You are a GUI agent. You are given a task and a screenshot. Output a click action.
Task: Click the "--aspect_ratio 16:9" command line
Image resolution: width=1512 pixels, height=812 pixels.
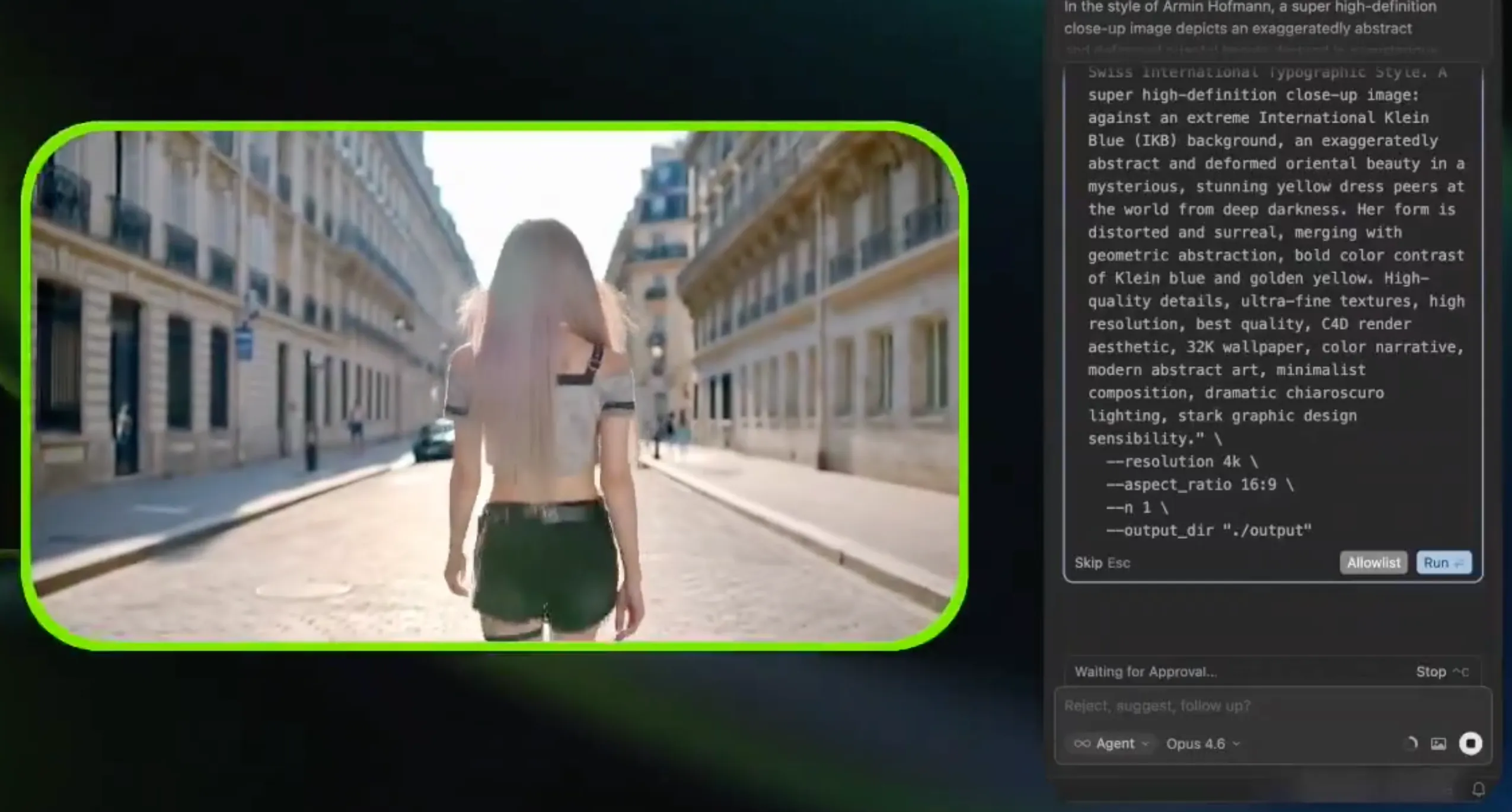[x=1200, y=485]
